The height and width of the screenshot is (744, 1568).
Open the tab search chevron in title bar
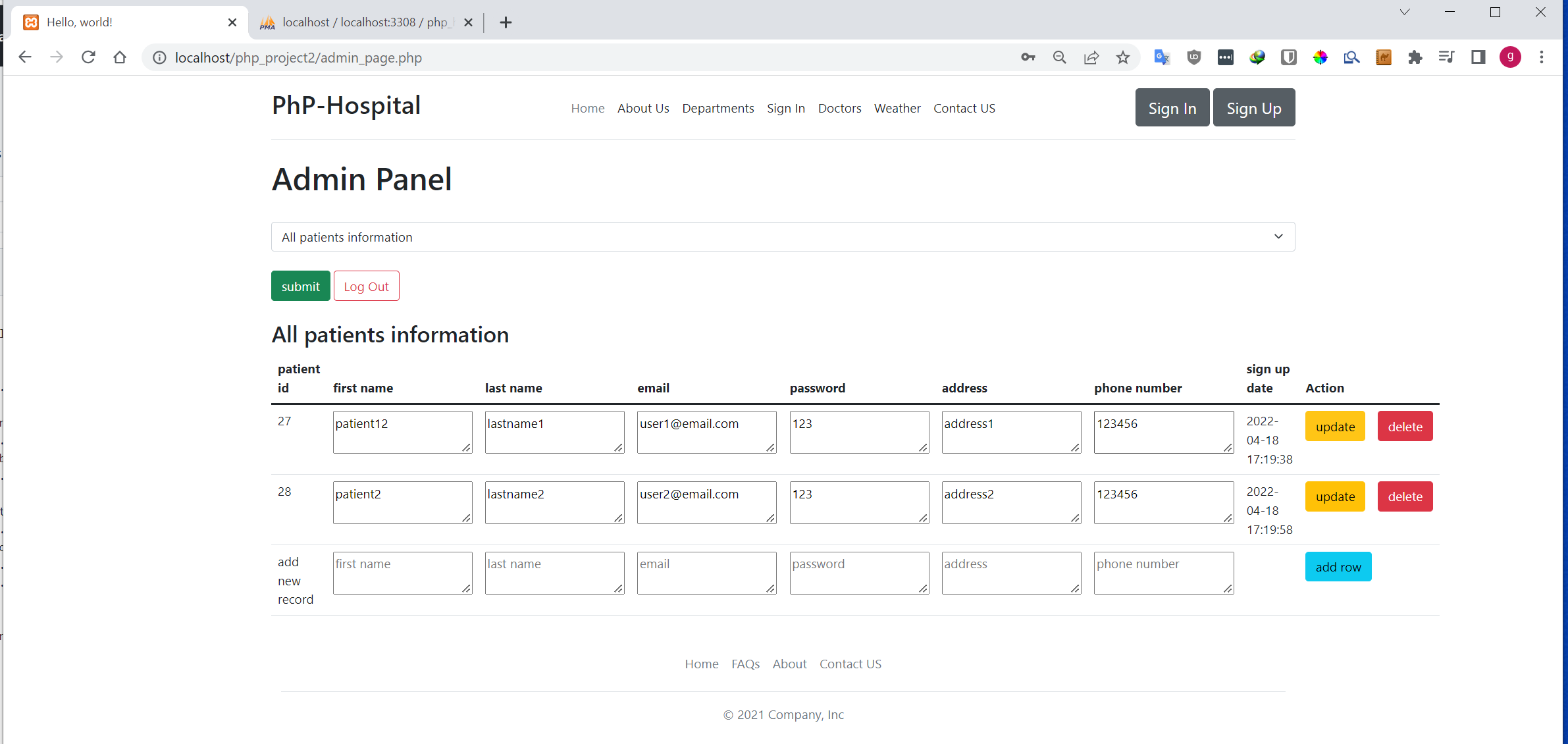[x=1405, y=12]
